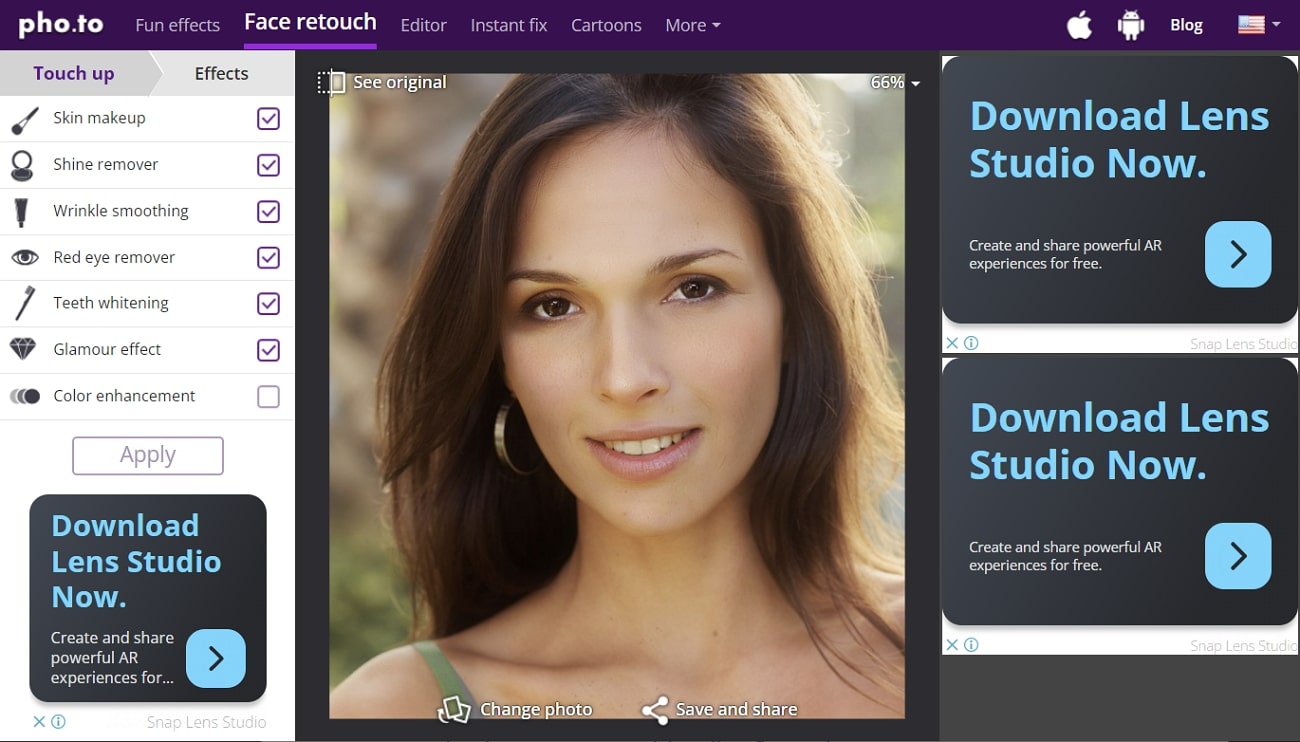Open the Android app link
This screenshot has height=742, width=1300.
click(1131, 25)
